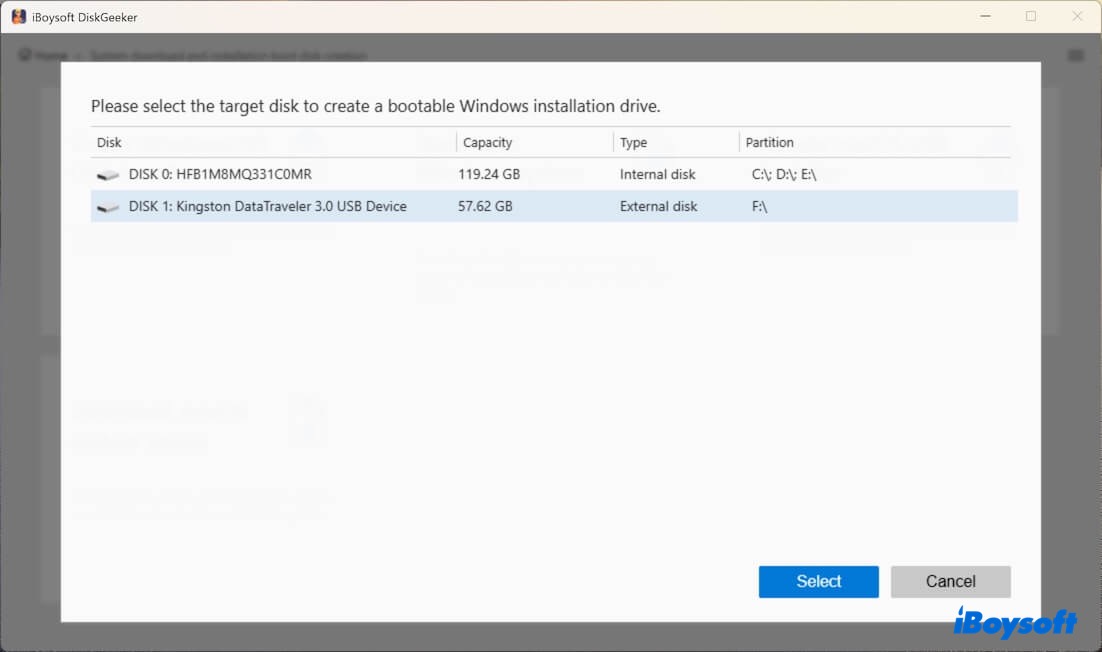The height and width of the screenshot is (652, 1102).
Task: Click the DISK 0 drive icon
Action: click(x=108, y=175)
